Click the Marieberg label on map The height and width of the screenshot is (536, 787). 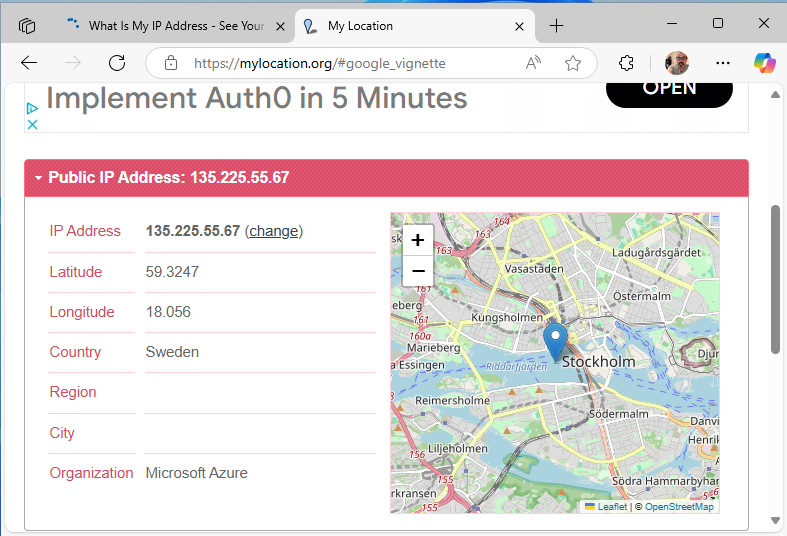coord(434,347)
